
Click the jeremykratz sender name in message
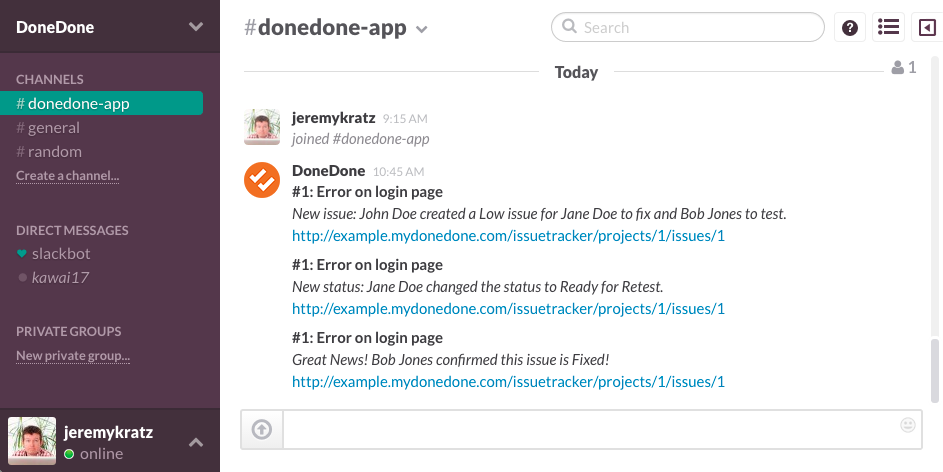[333, 117]
